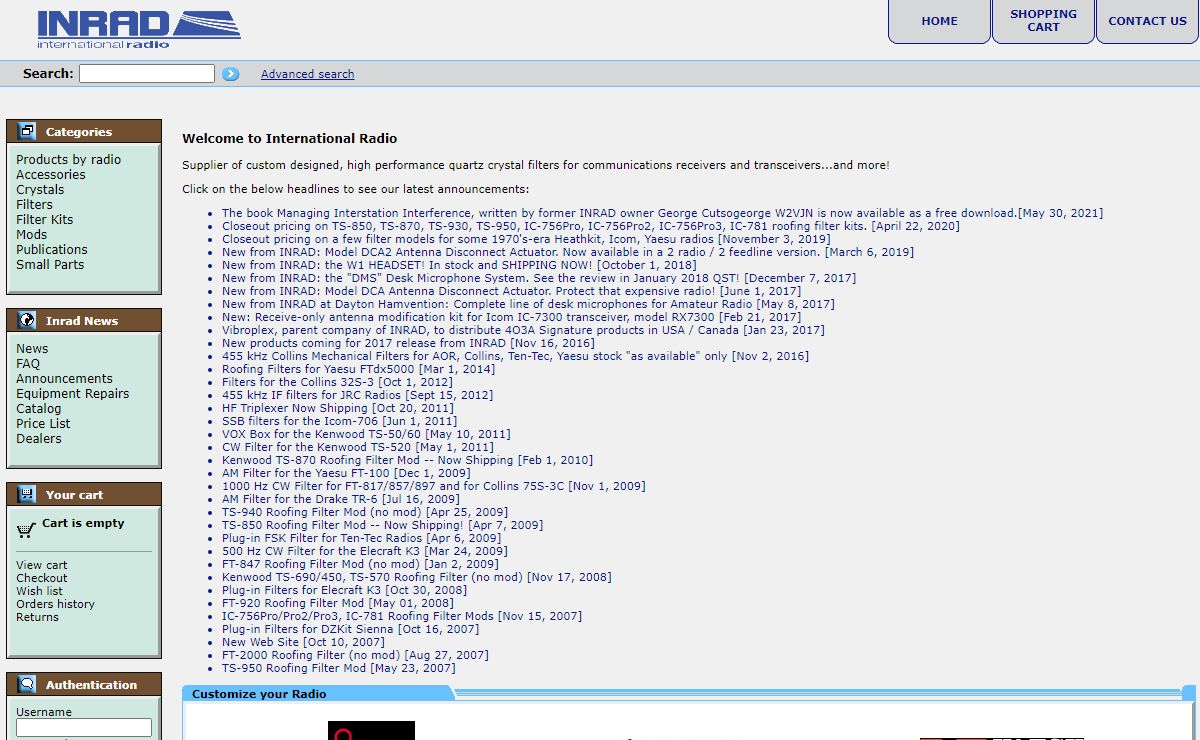
Task: Browse Products by radio category
Action: [x=68, y=160]
